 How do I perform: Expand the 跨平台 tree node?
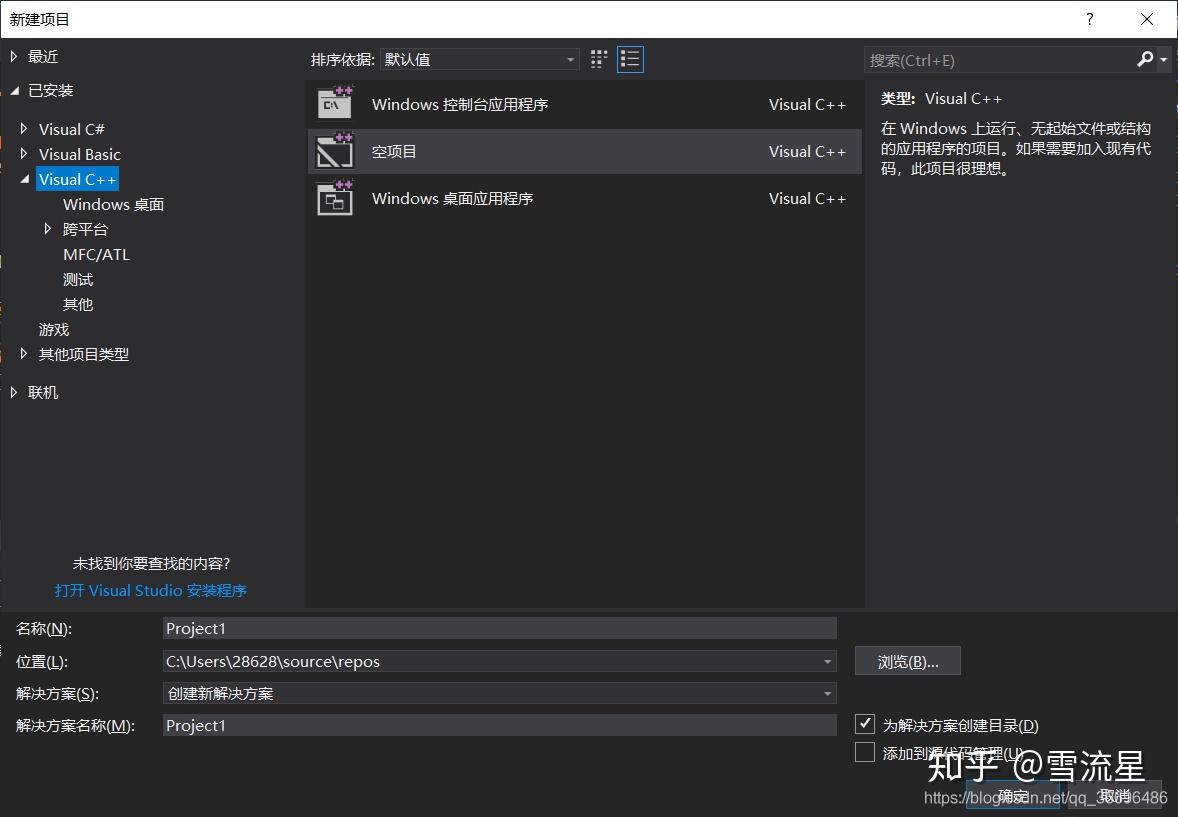tap(47, 229)
